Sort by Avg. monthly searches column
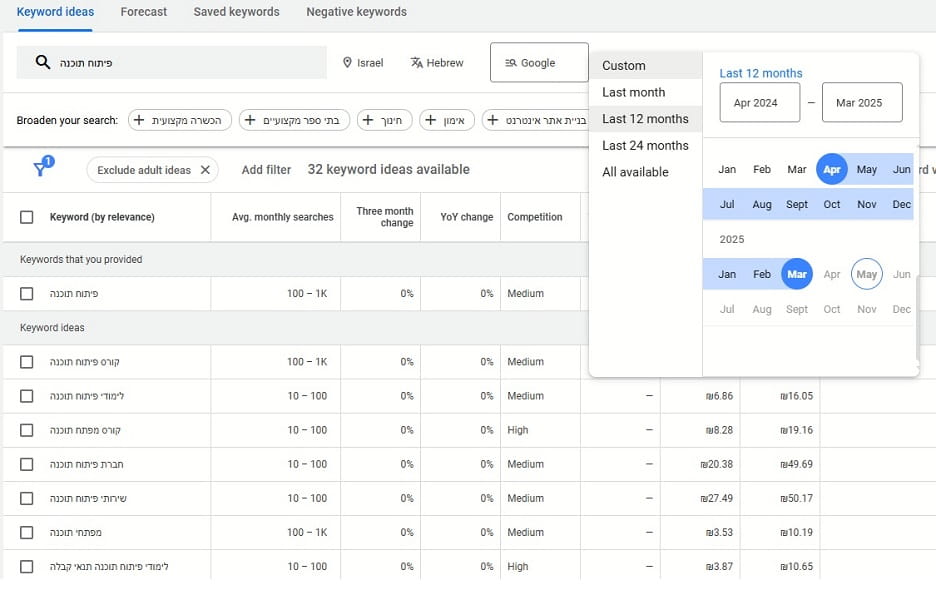The width and height of the screenshot is (936, 600). tap(282, 217)
